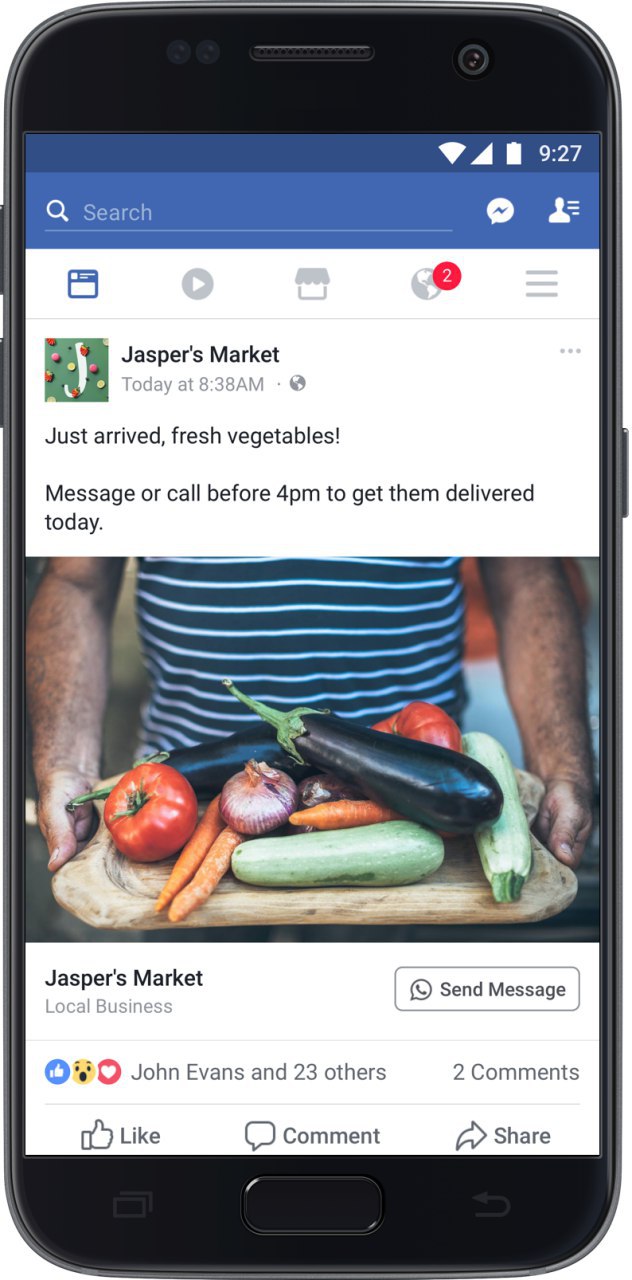632x1280 pixels.
Task: Click the Comment button
Action: (312, 1135)
